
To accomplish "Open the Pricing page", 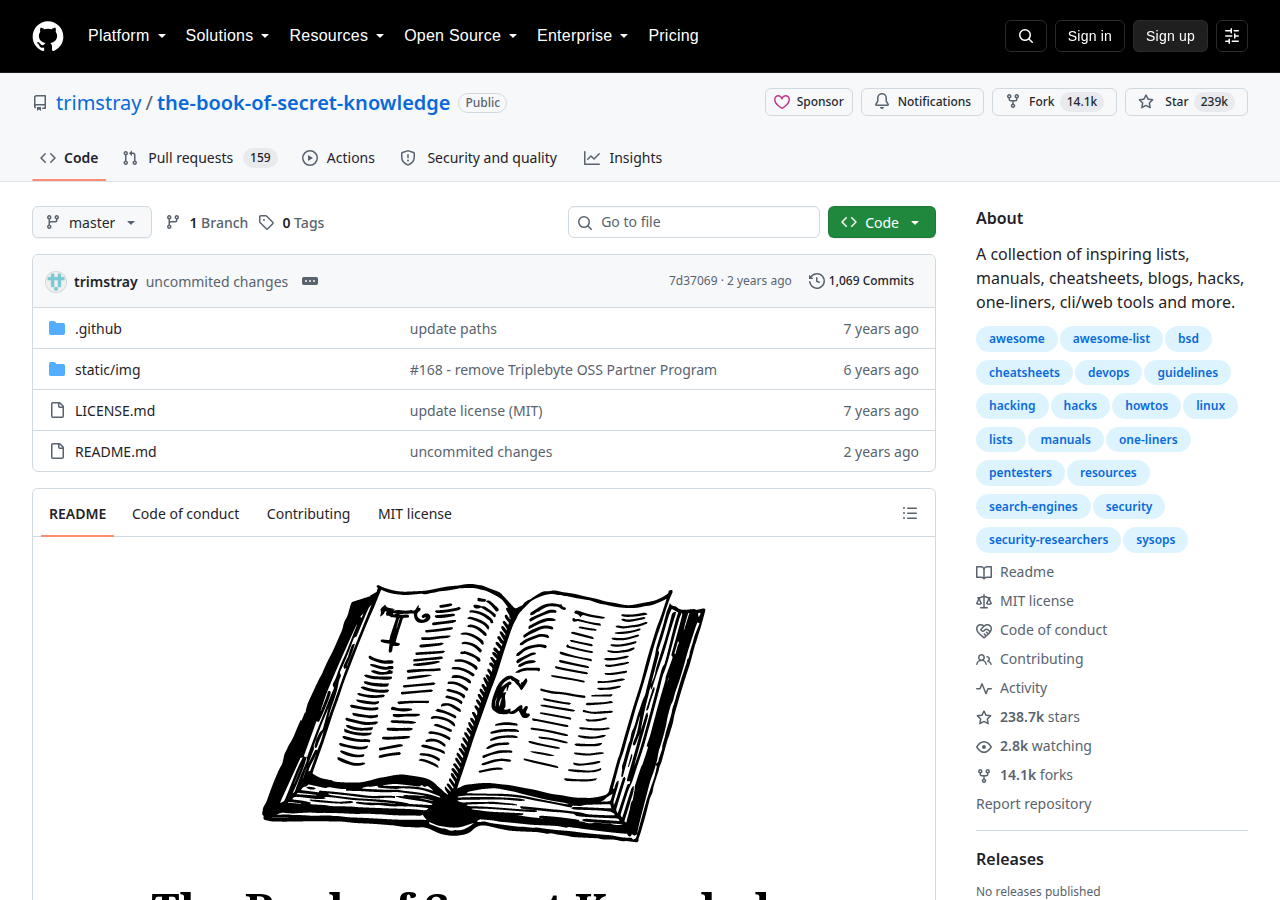I will (x=673, y=36).
